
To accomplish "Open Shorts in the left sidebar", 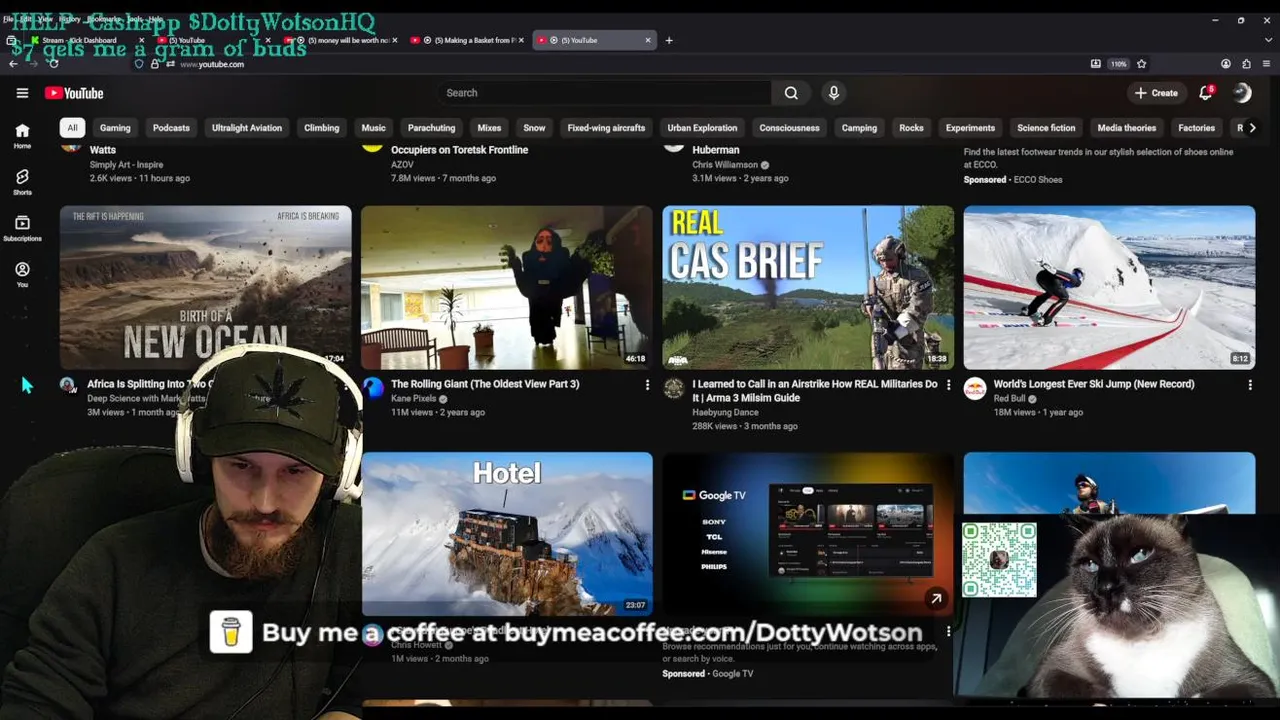I will [22, 182].
